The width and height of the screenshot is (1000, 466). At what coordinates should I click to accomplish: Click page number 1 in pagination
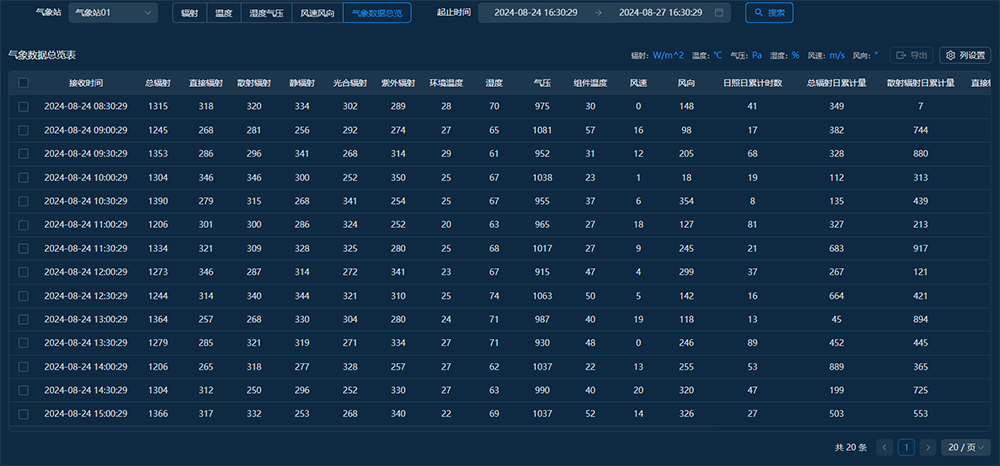[x=906, y=447]
